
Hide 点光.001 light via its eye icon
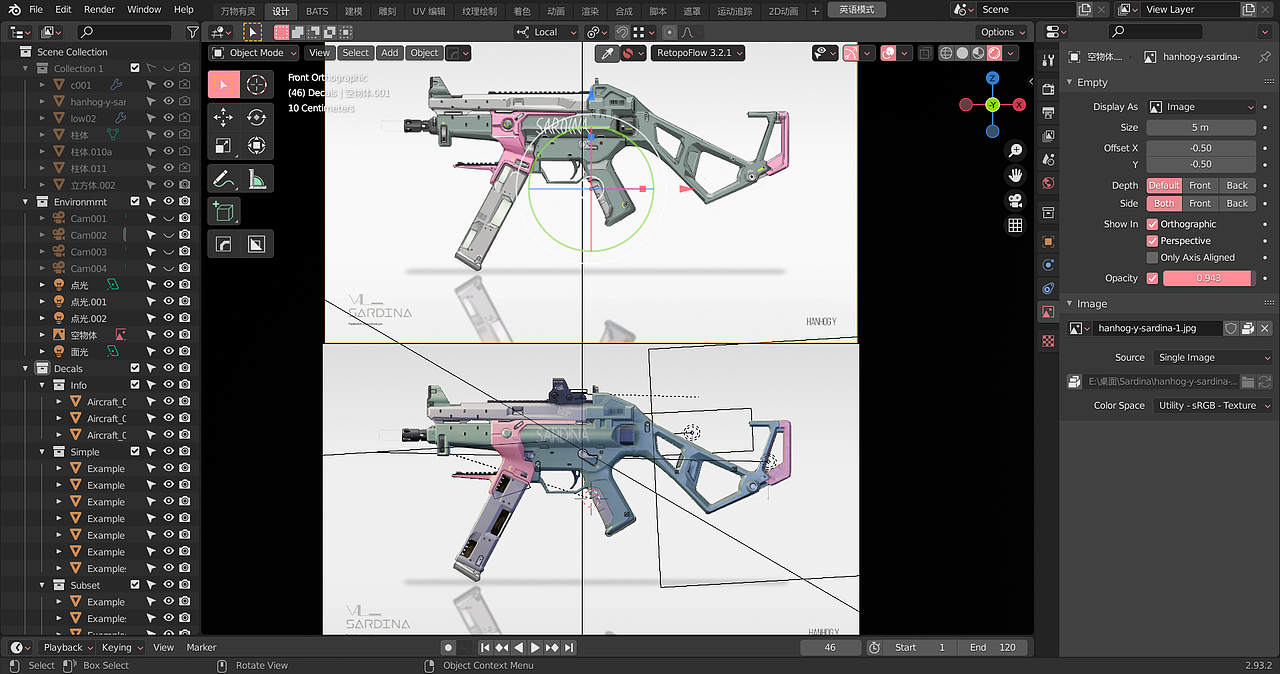(x=169, y=301)
